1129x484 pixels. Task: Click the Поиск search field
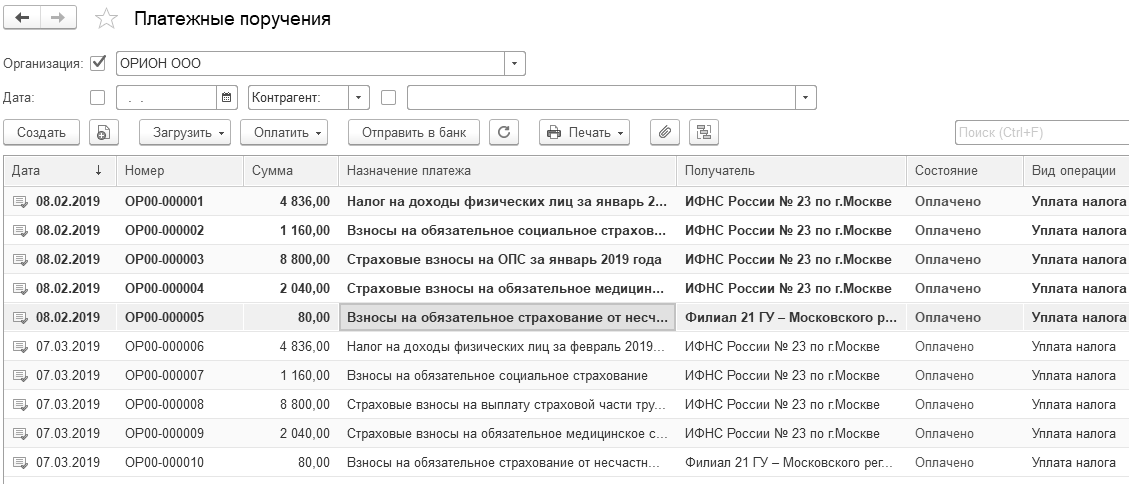(1040, 132)
